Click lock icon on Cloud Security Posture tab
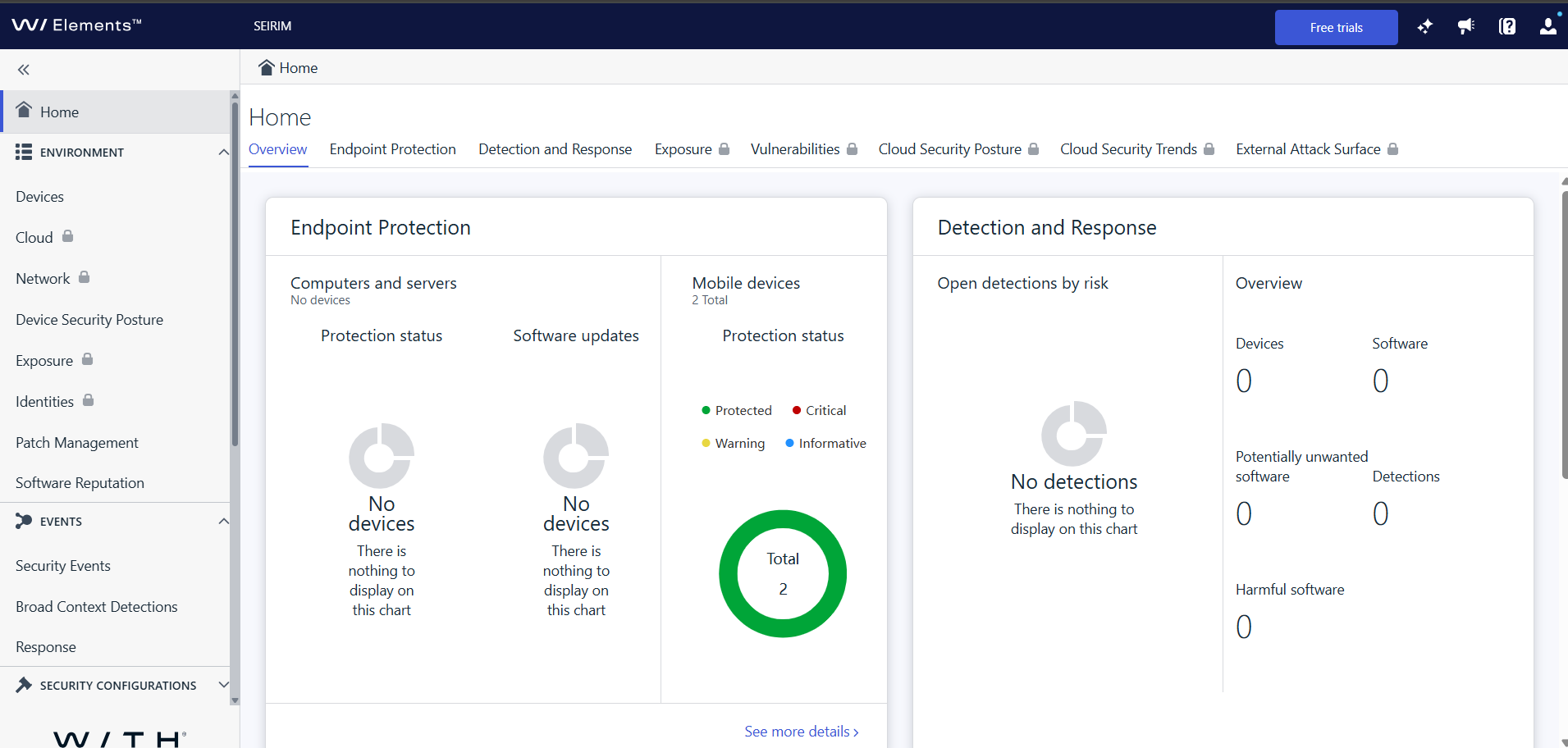Image resolution: width=1568 pixels, height=748 pixels. point(1033,148)
